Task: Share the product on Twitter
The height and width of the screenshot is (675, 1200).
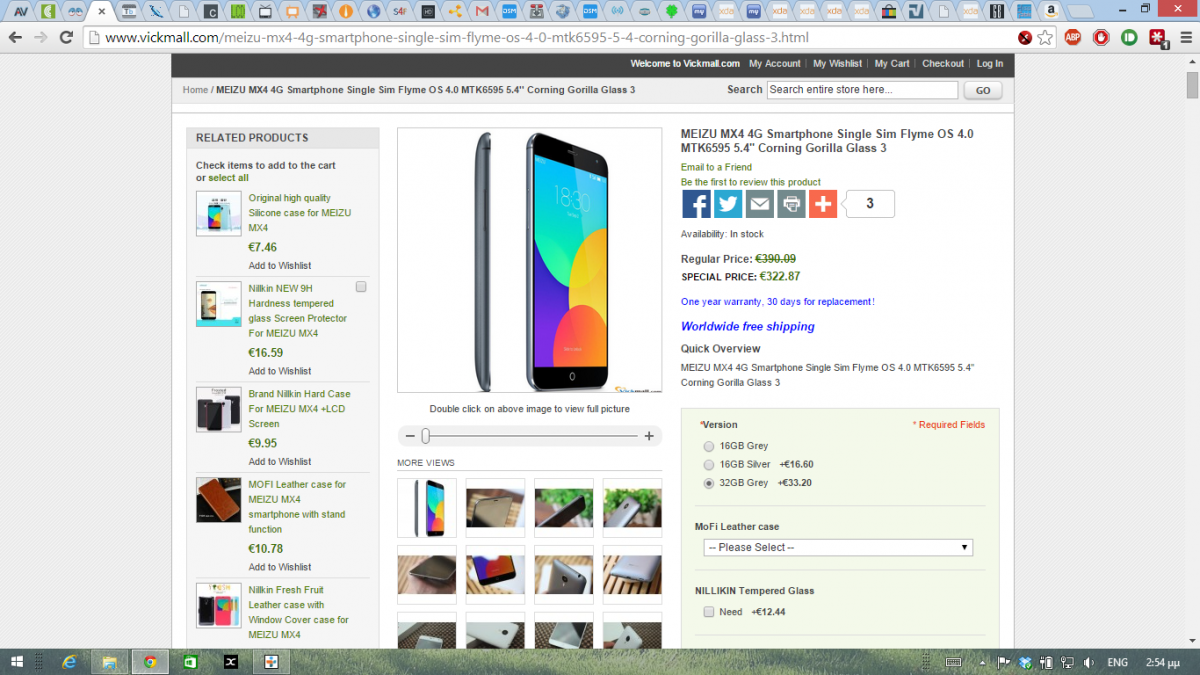Action: pyautogui.click(x=728, y=204)
